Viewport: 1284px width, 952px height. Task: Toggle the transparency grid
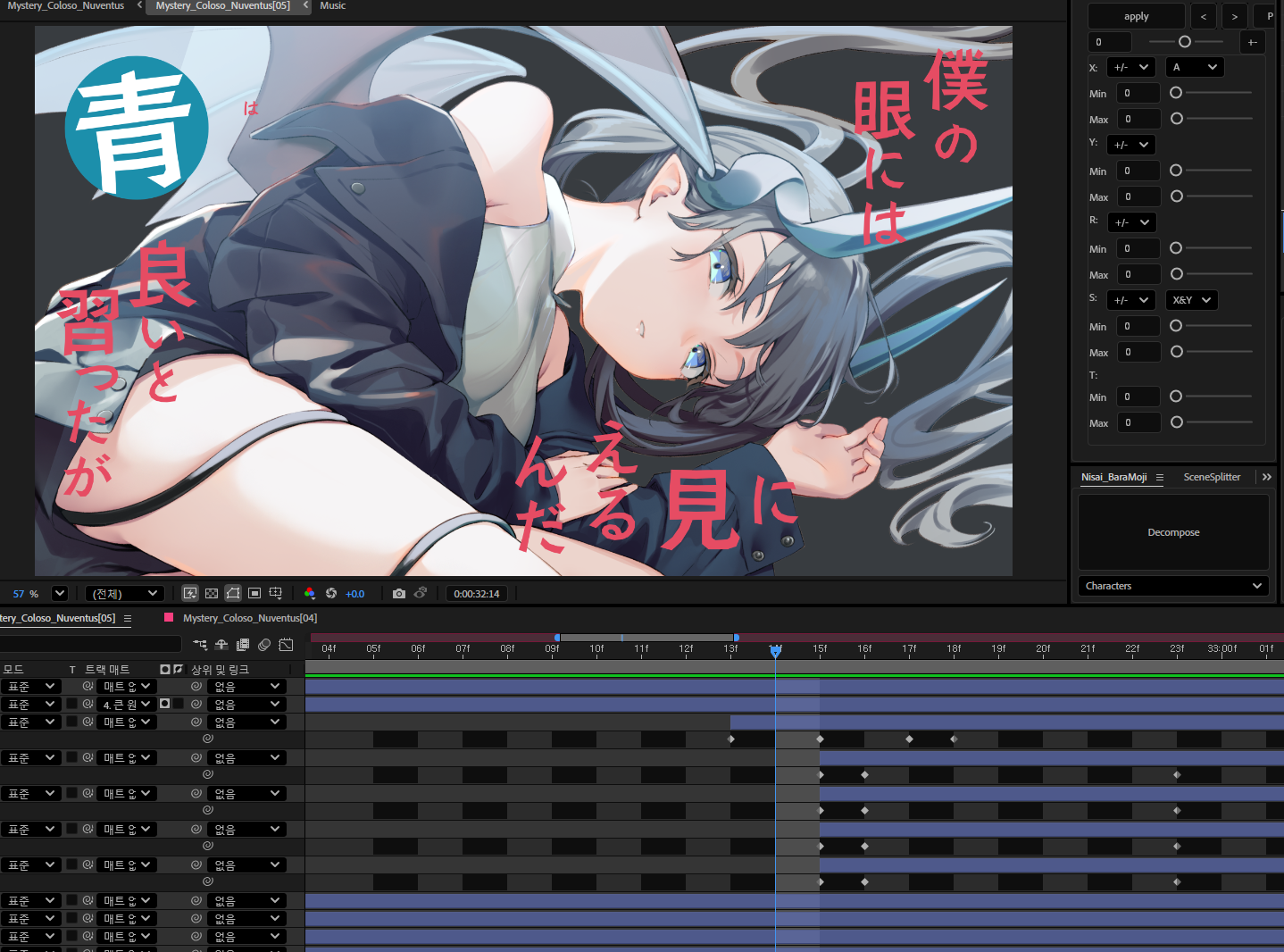point(212,593)
